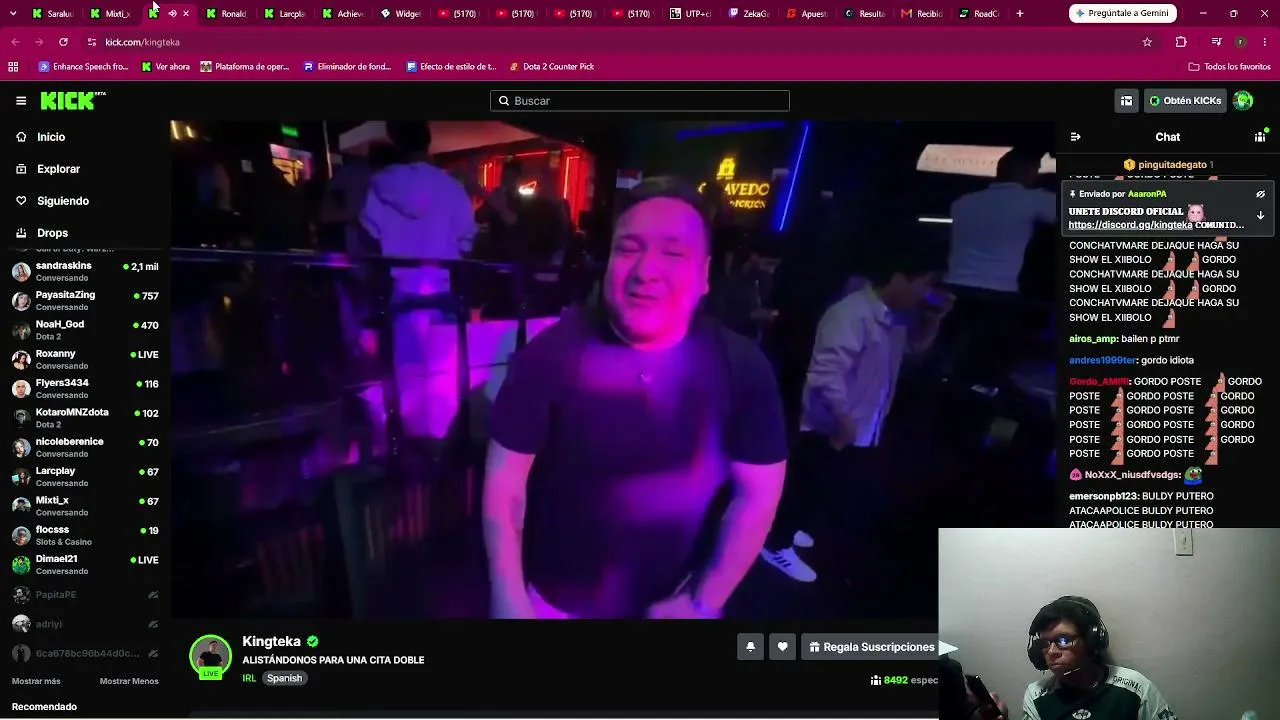Switch to the ZekaGa browser tab
1280x720 pixels.
[749, 13]
